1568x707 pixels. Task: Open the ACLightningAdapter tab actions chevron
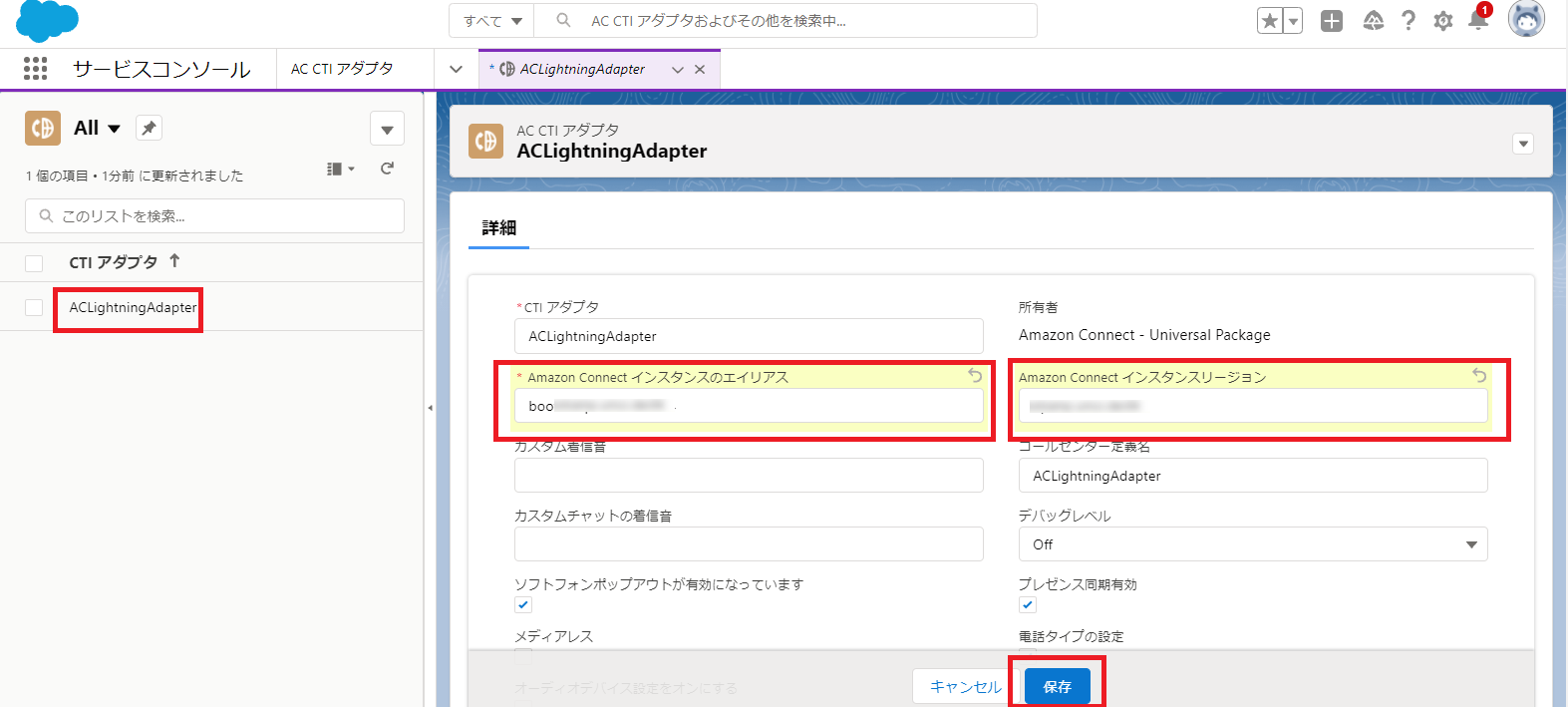[678, 70]
